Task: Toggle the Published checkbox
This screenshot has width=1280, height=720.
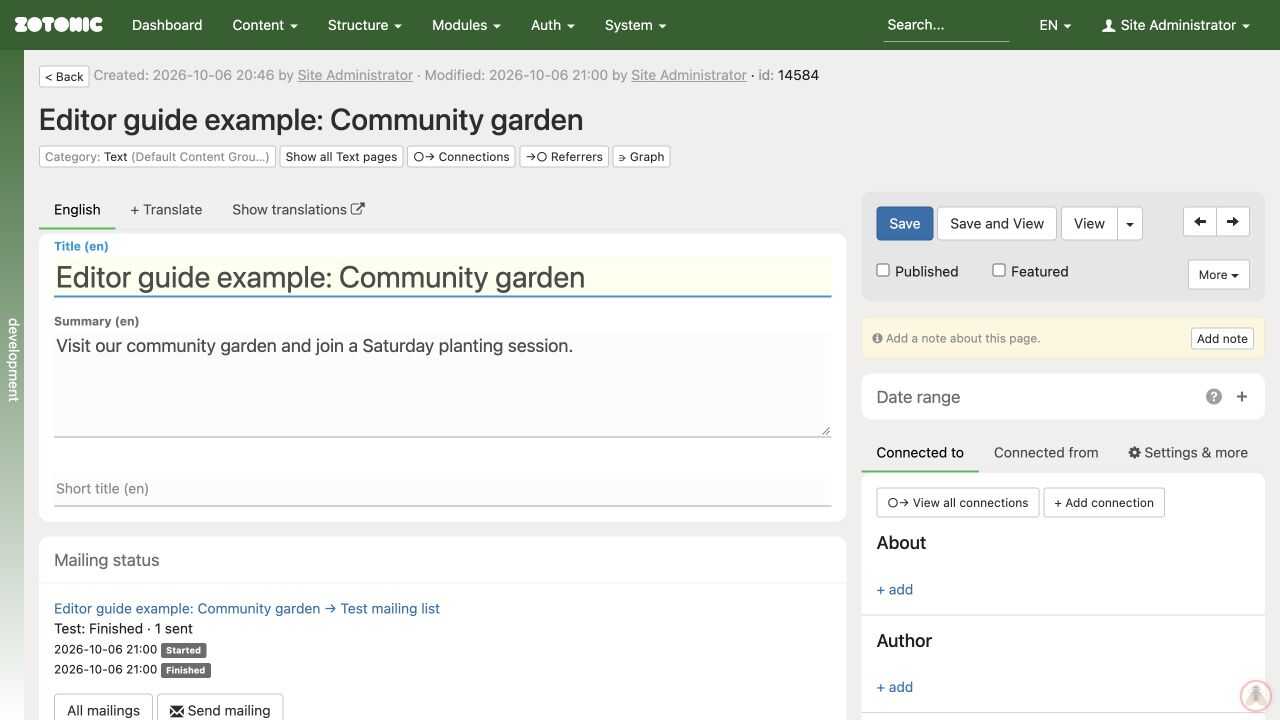Action: pyautogui.click(x=883, y=270)
